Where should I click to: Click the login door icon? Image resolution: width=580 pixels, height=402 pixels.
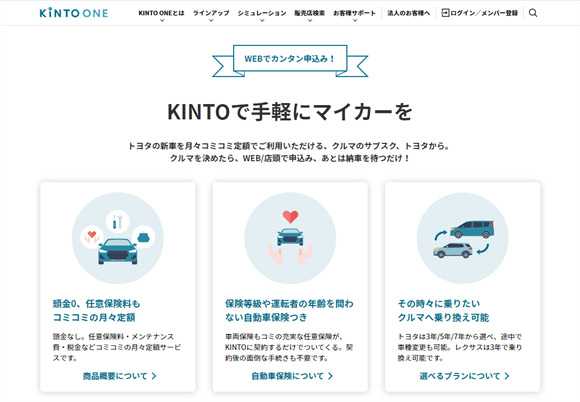click(445, 13)
